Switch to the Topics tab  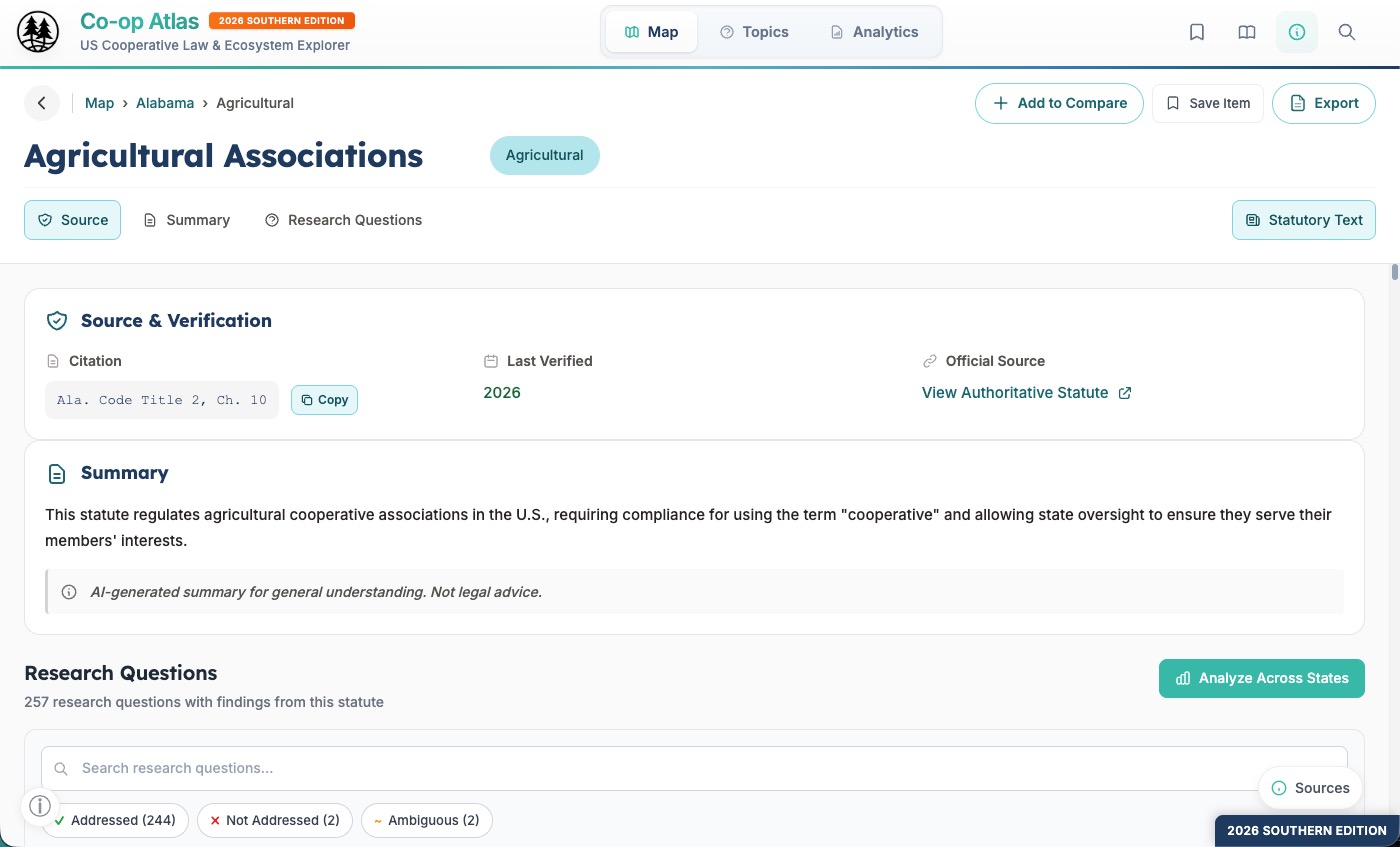click(x=754, y=32)
